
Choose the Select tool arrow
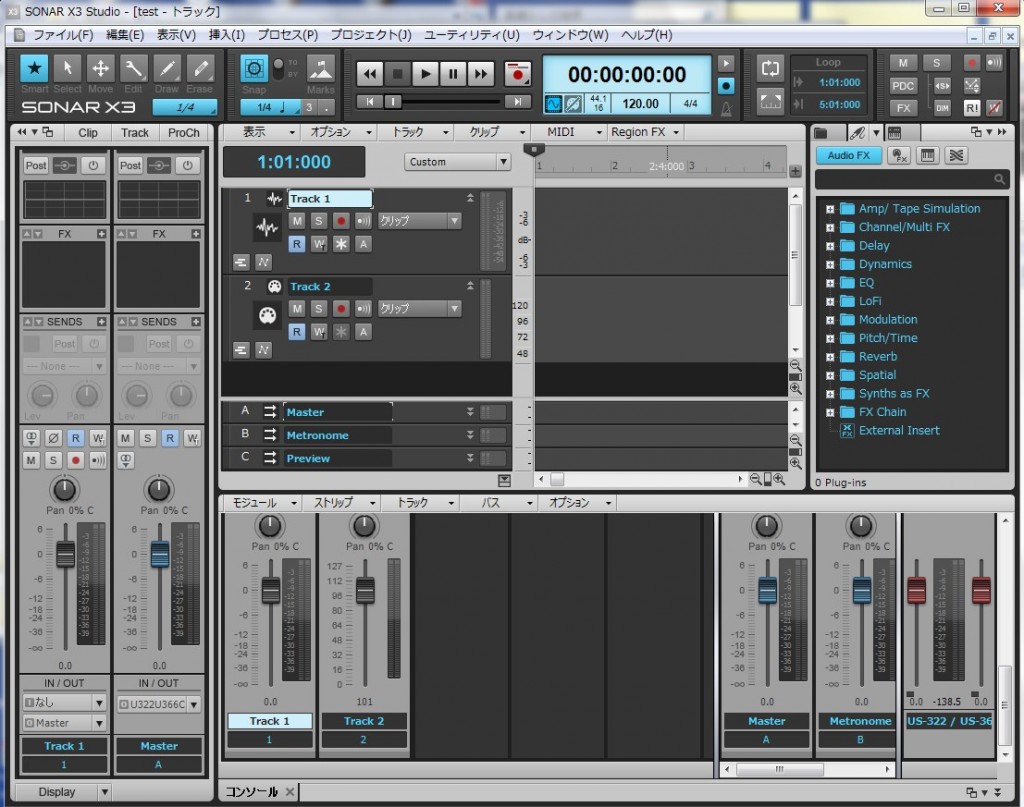coord(67,68)
